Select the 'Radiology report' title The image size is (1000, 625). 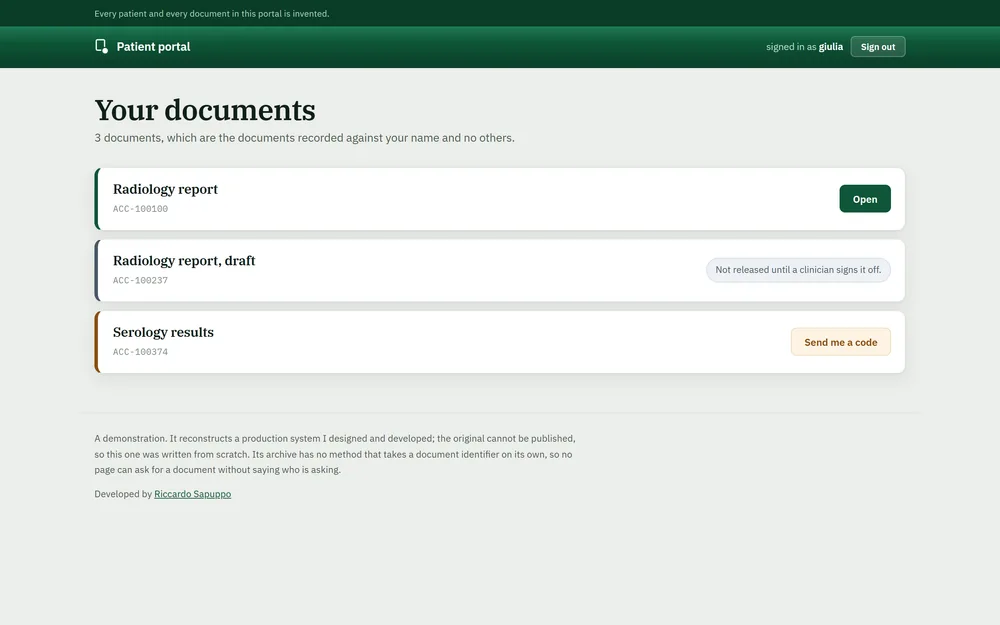165,189
